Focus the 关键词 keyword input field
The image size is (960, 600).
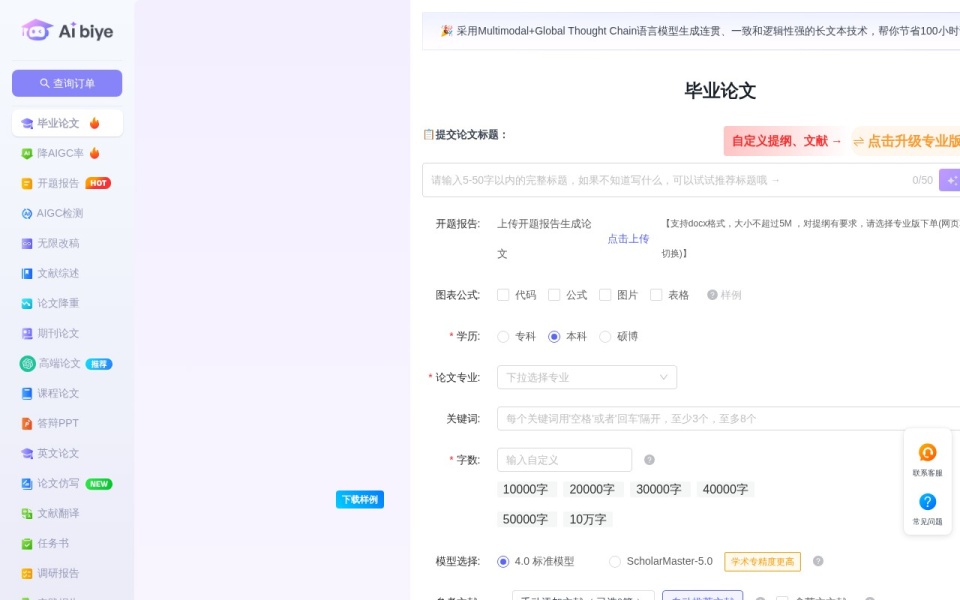pos(729,419)
